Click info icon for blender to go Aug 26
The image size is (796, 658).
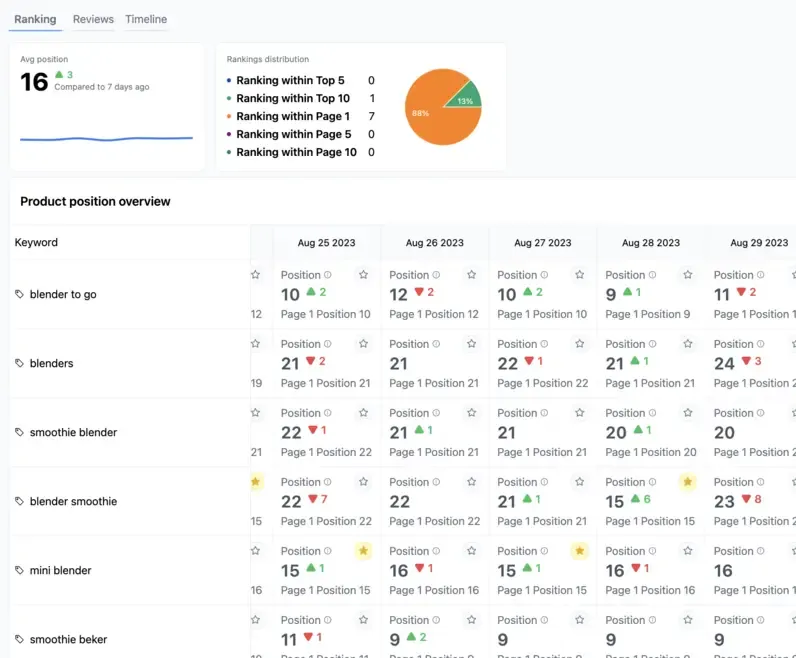tap(436, 275)
